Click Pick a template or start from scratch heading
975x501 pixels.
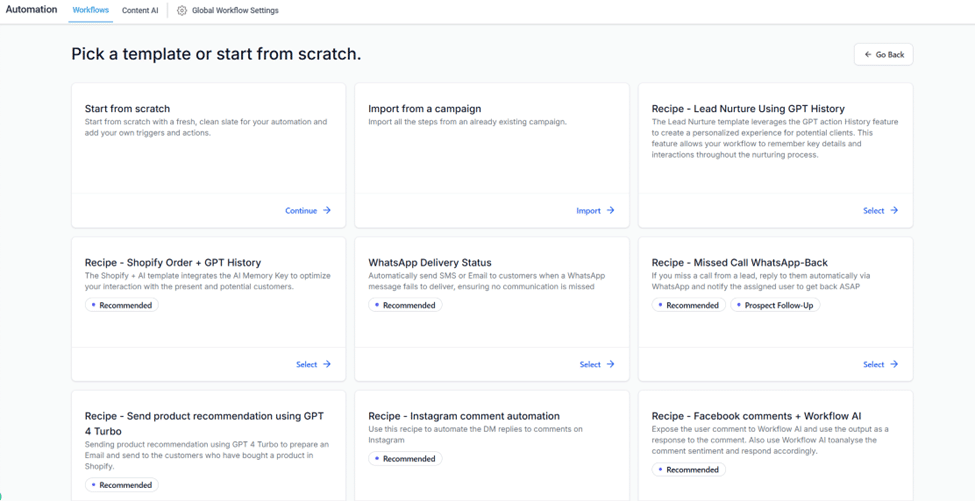[216, 55]
